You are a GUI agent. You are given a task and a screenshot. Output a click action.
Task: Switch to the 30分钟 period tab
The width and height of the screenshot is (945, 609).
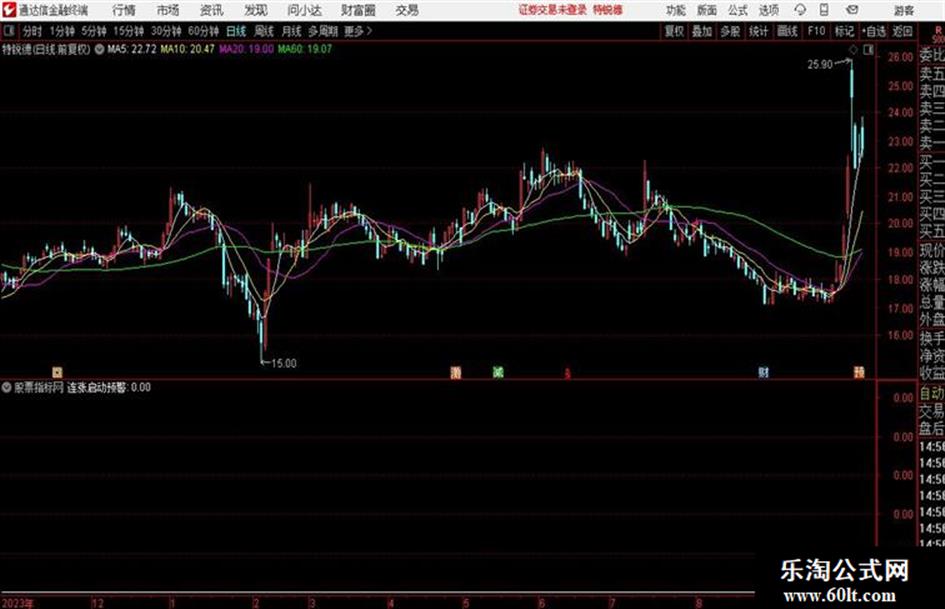pos(166,31)
